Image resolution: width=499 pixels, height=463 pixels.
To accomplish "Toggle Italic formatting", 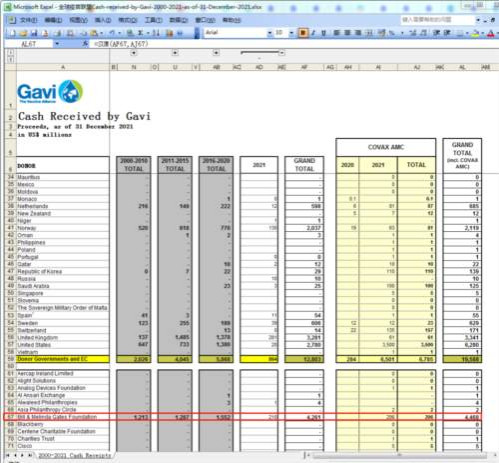I will pos(313,33).
